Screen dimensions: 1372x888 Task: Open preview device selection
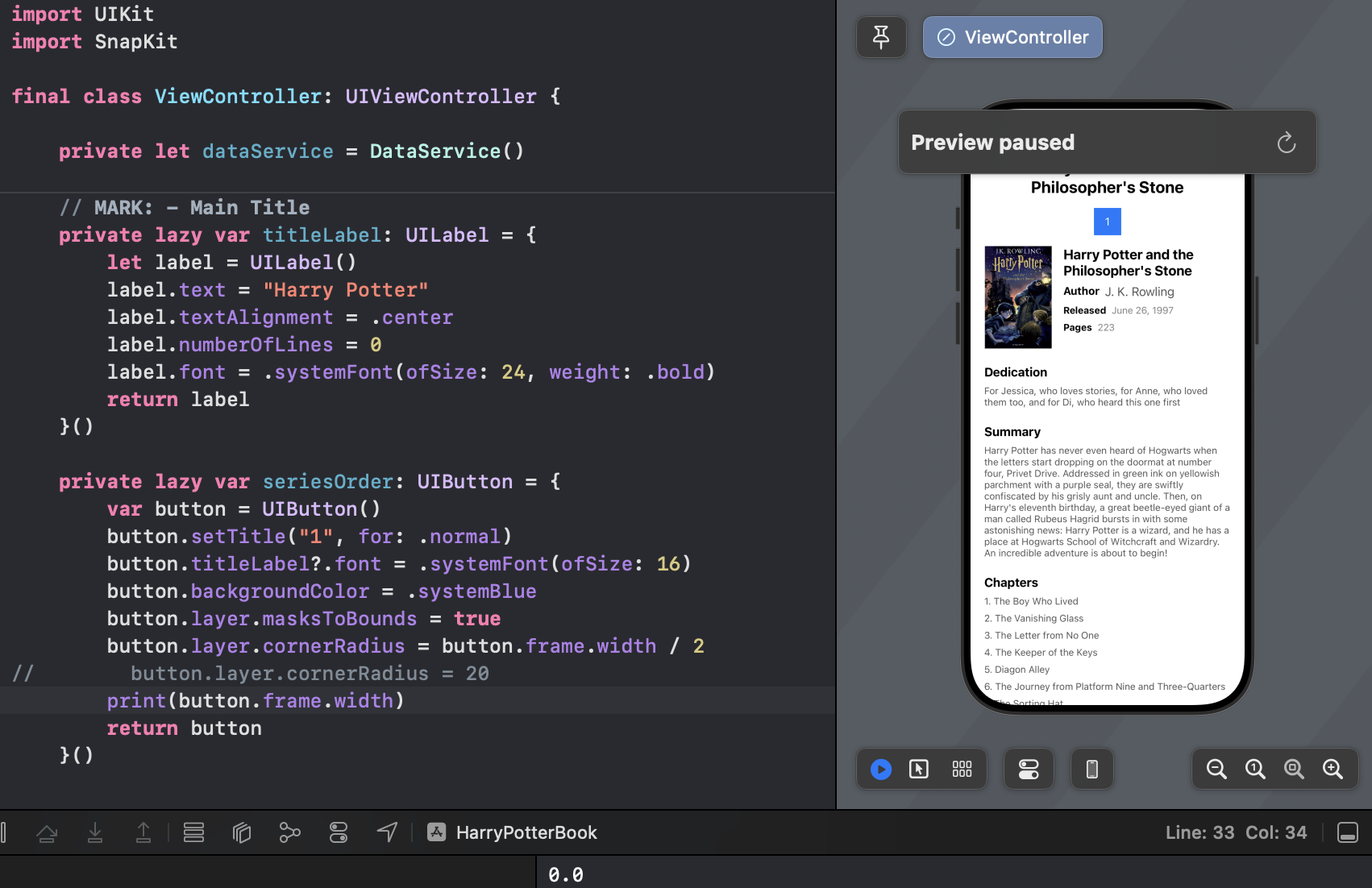[x=1092, y=770]
